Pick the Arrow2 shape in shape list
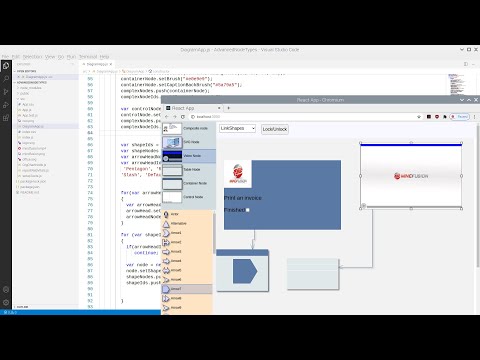 point(187,242)
